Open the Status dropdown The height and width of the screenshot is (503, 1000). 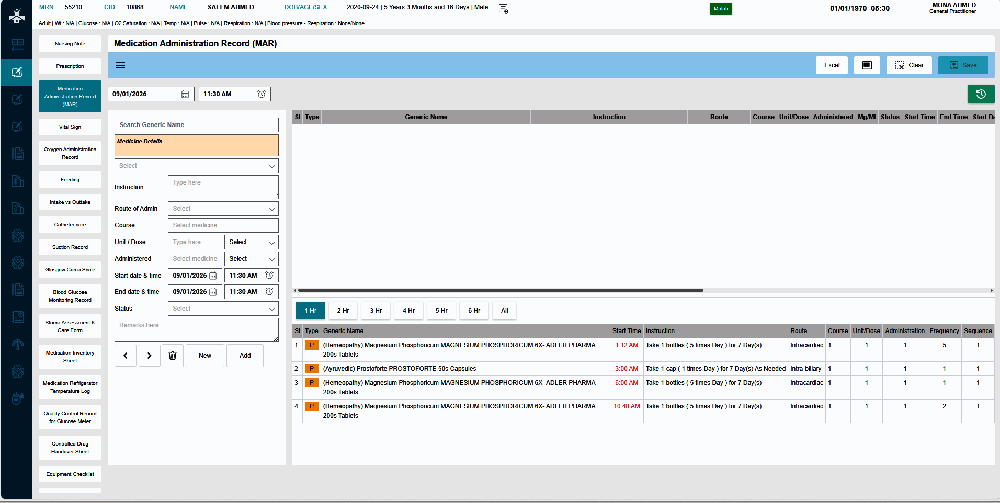(x=223, y=309)
